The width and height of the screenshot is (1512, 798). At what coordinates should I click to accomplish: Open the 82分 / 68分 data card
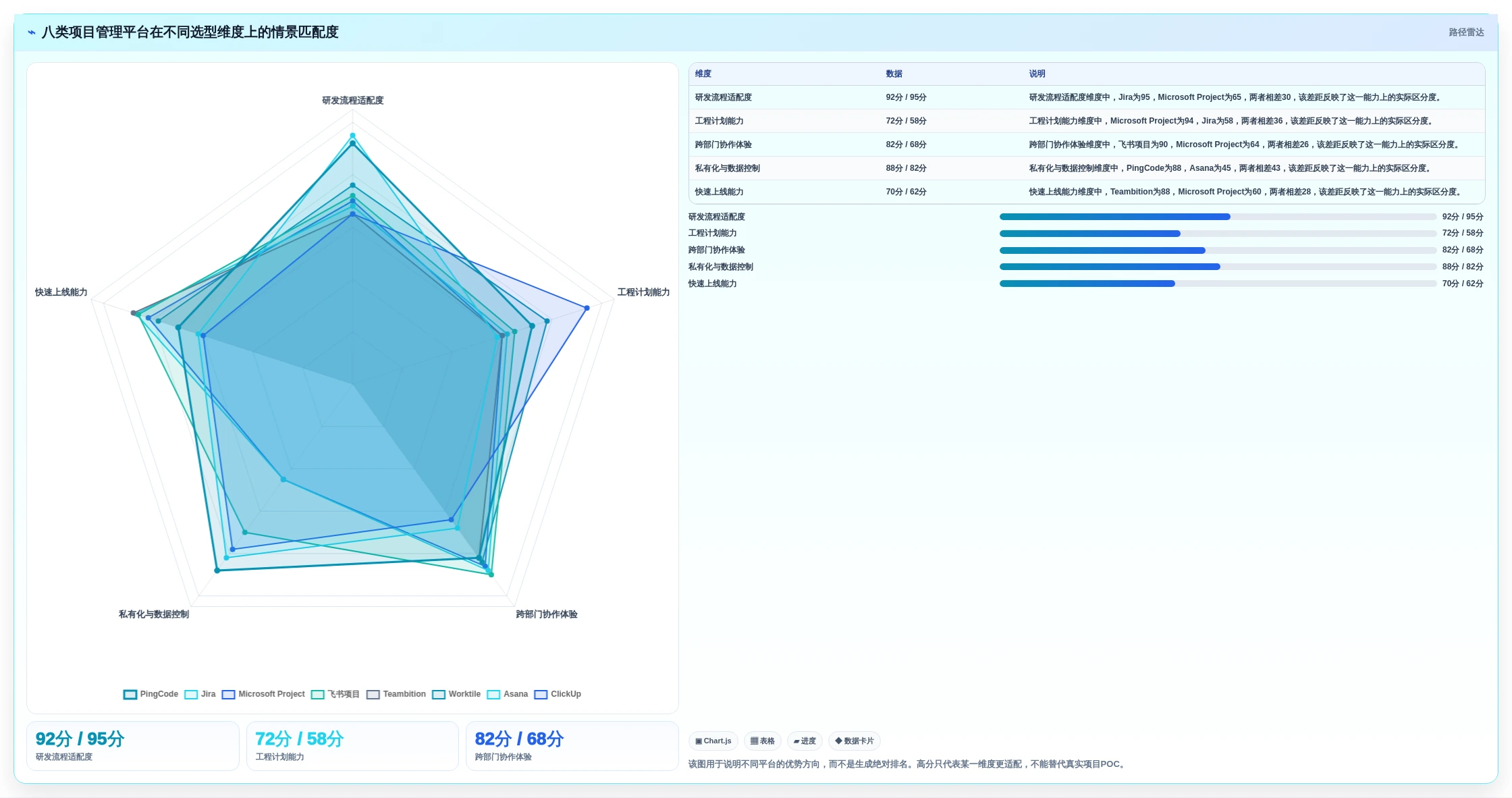pyautogui.click(x=572, y=746)
